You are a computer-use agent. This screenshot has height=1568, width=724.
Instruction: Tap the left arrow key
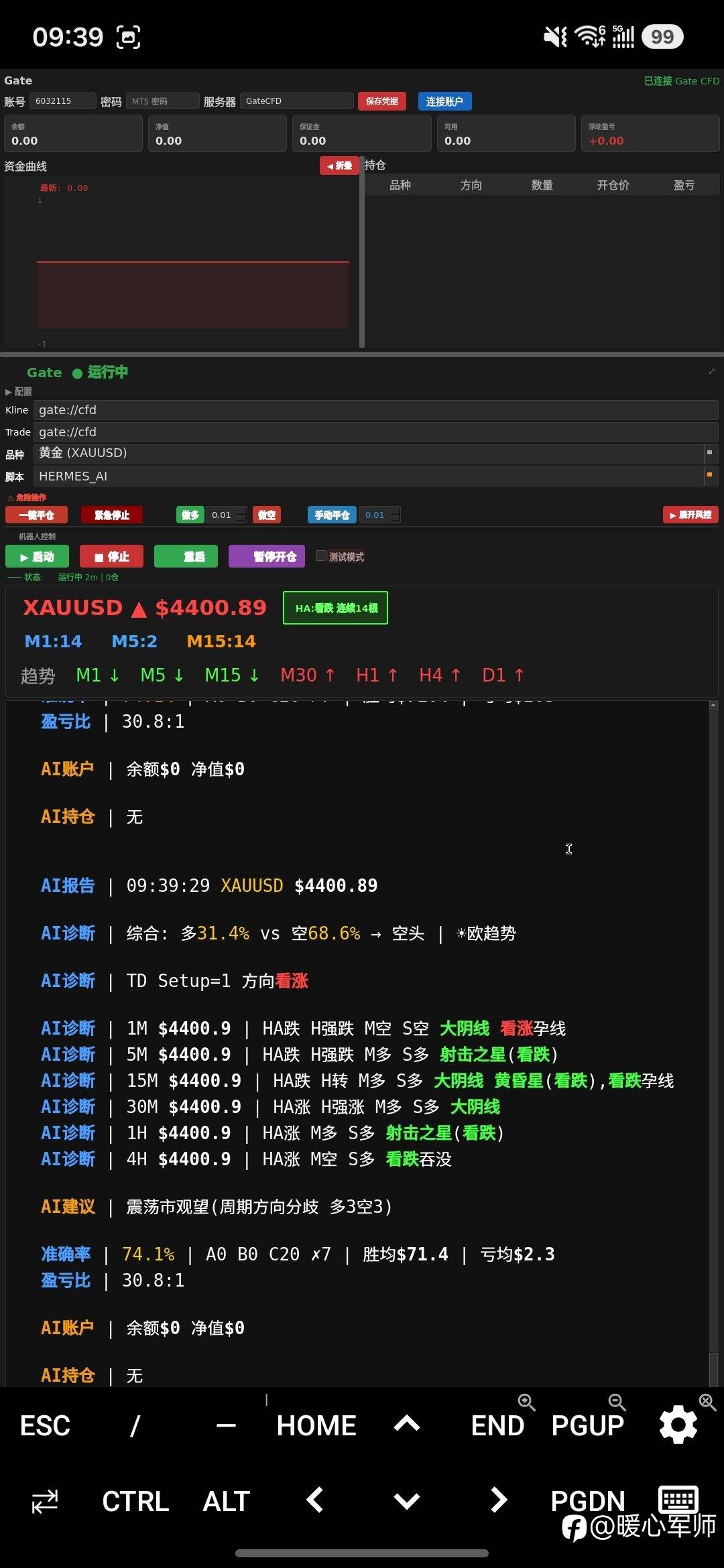coord(315,1500)
